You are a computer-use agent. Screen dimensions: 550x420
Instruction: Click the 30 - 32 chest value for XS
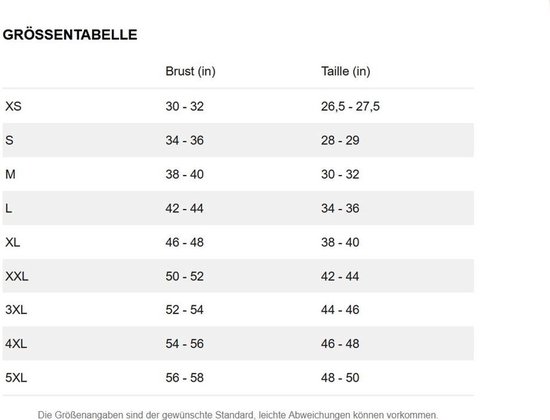[x=185, y=106]
